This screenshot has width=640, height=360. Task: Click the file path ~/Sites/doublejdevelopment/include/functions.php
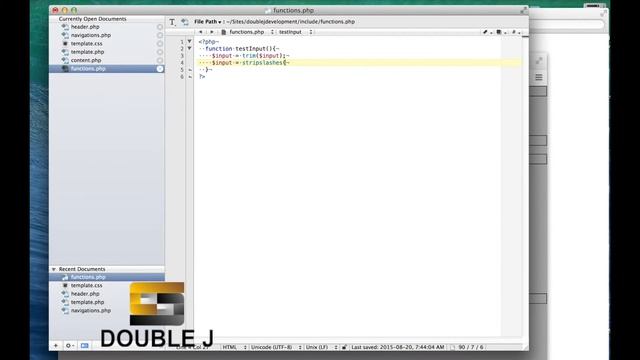pos(291,22)
